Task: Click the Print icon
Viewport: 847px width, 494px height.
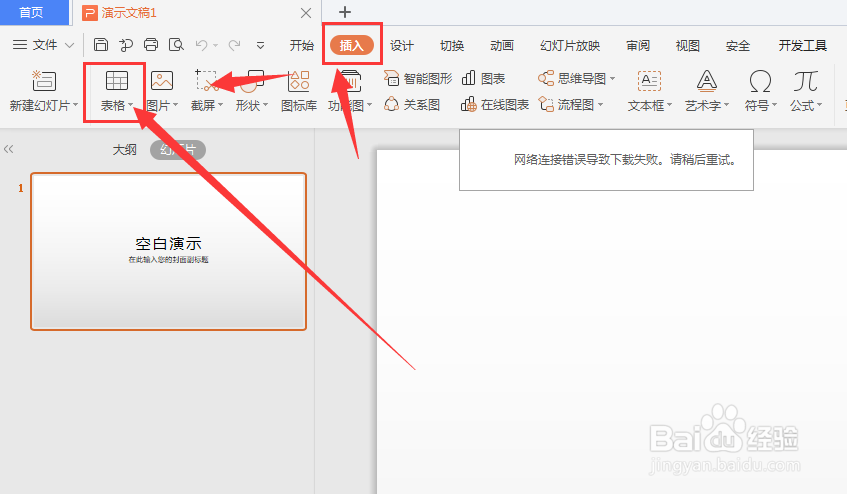Action: coord(151,45)
